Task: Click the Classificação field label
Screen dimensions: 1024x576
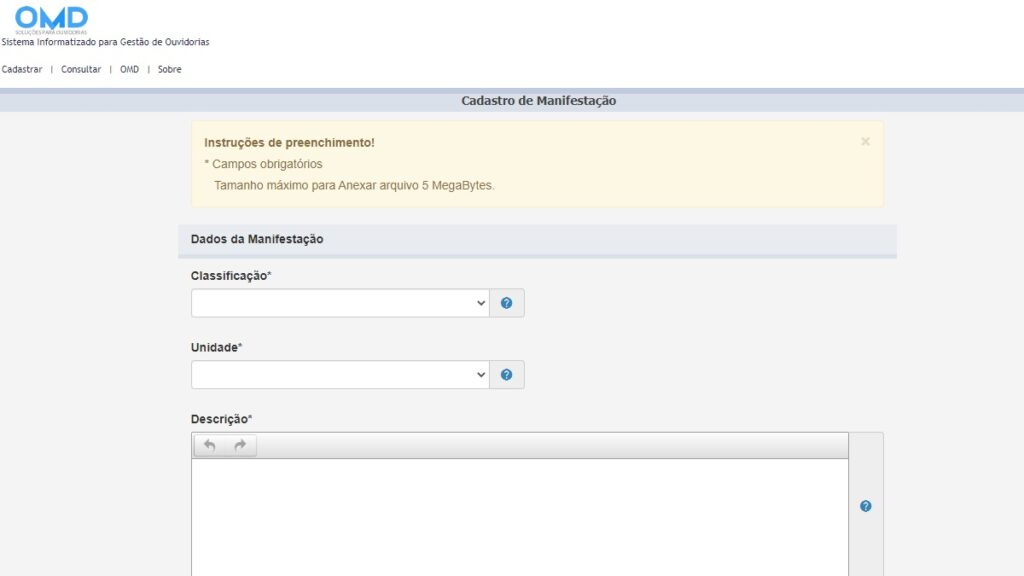Action: click(231, 276)
